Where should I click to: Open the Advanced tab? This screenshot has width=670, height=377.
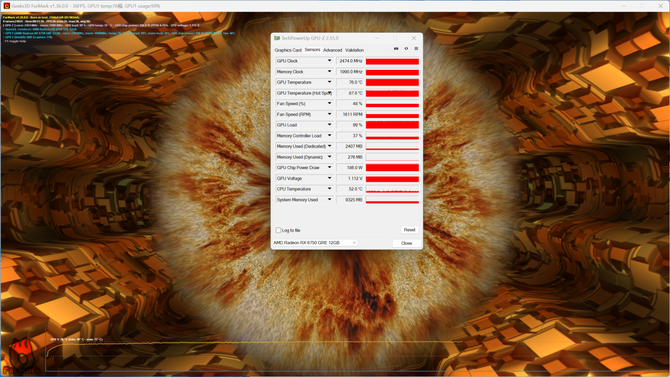pyautogui.click(x=332, y=50)
